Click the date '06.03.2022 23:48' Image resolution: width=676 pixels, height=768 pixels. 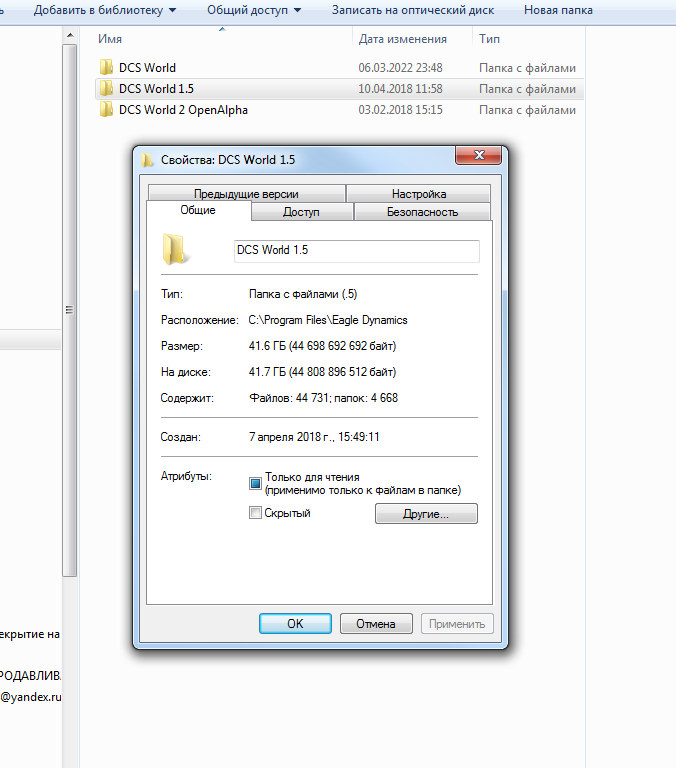click(400, 68)
